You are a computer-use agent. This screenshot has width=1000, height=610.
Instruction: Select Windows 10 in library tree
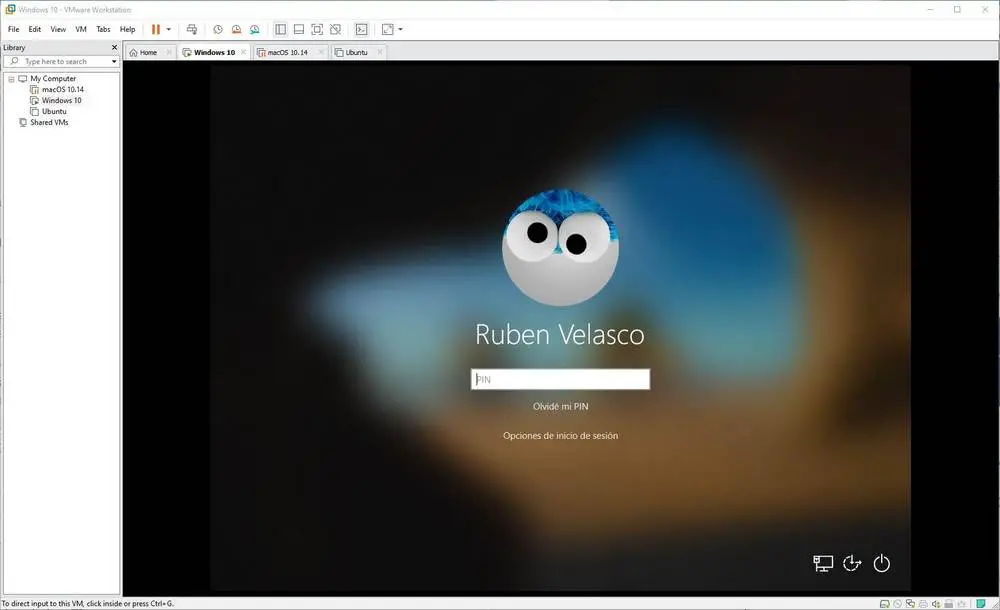(x=61, y=100)
